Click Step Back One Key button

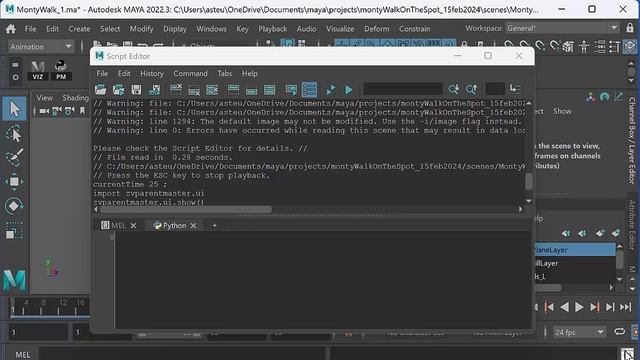click(x=549, y=307)
